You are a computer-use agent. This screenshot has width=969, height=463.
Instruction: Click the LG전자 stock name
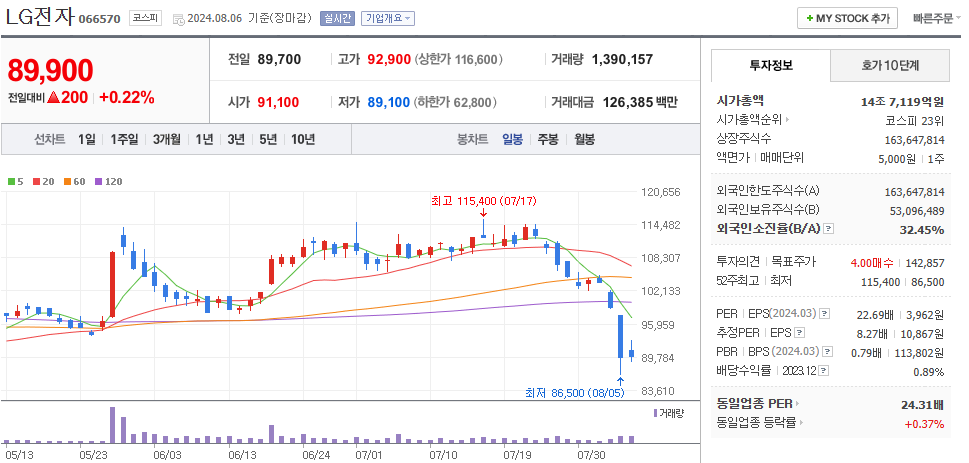[40, 17]
